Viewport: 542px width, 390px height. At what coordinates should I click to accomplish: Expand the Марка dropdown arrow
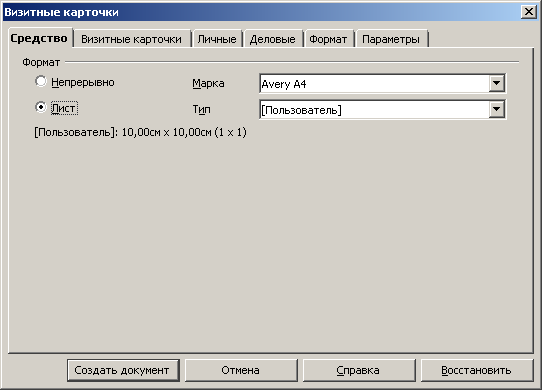click(497, 83)
